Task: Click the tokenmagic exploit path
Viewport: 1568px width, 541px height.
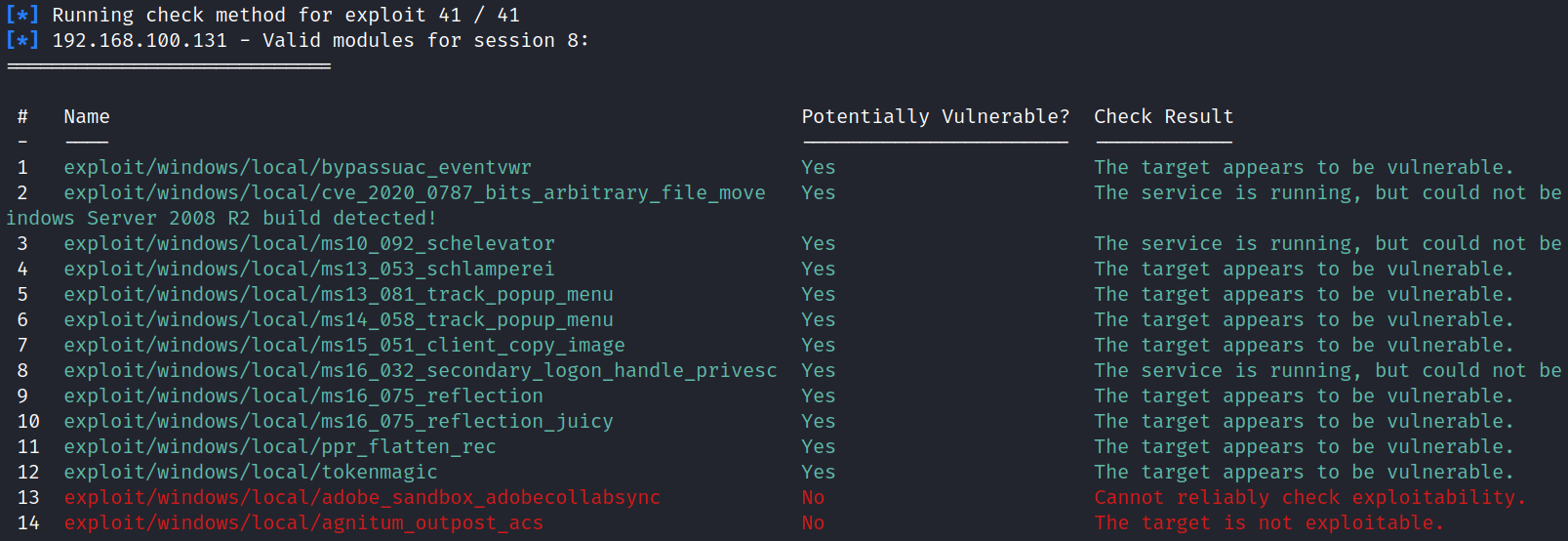Action: [x=251, y=473]
